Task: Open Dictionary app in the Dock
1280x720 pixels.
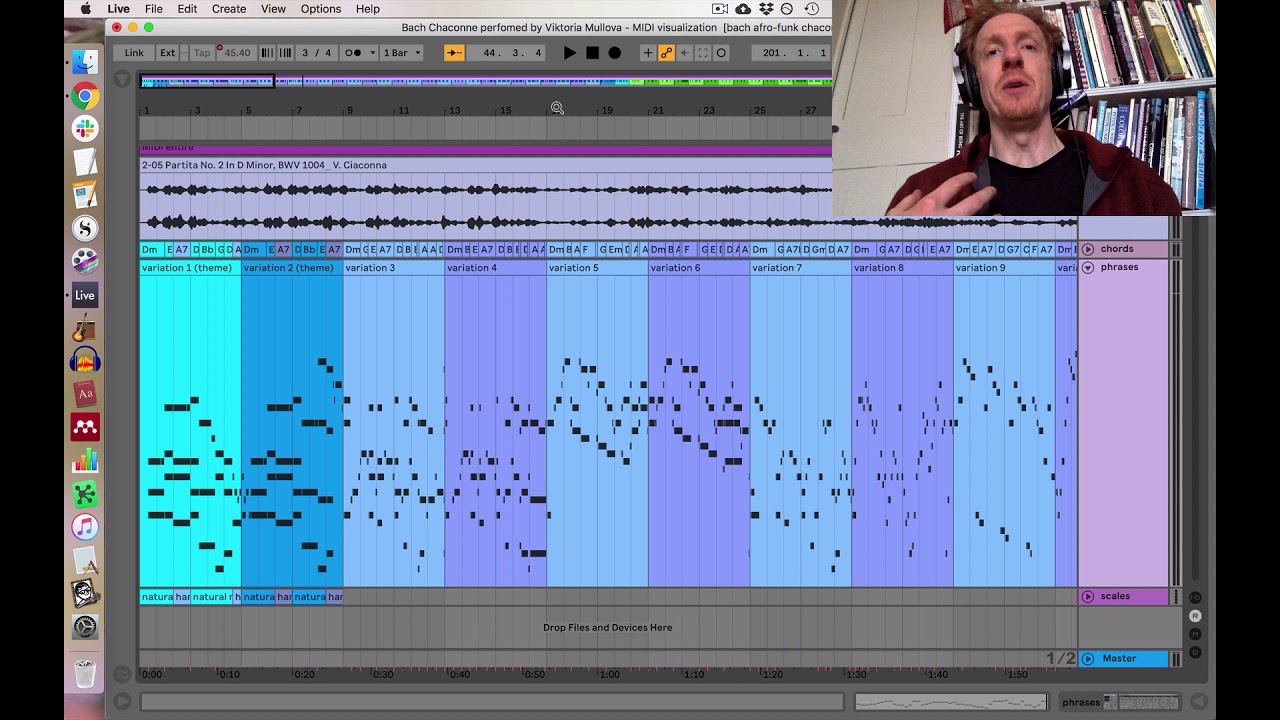Action: (x=85, y=394)
